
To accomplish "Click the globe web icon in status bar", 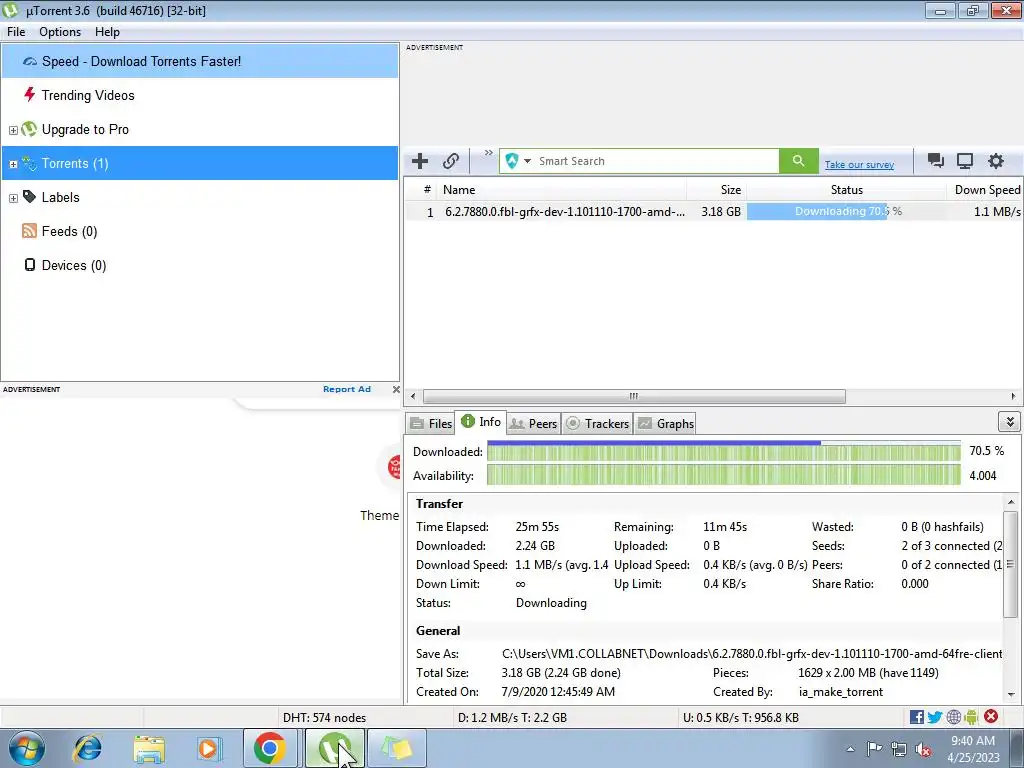I will (953, 717).
